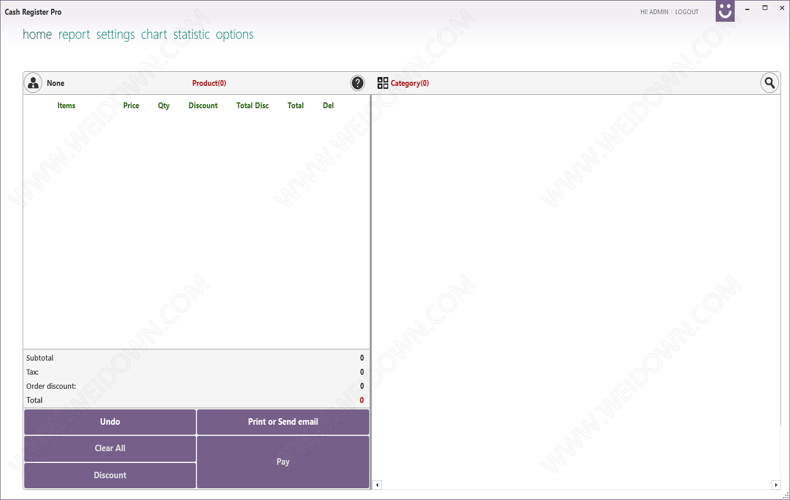790x500 pixels.
Task: Click the category grid icon
Action: click(x=382, y=83)
